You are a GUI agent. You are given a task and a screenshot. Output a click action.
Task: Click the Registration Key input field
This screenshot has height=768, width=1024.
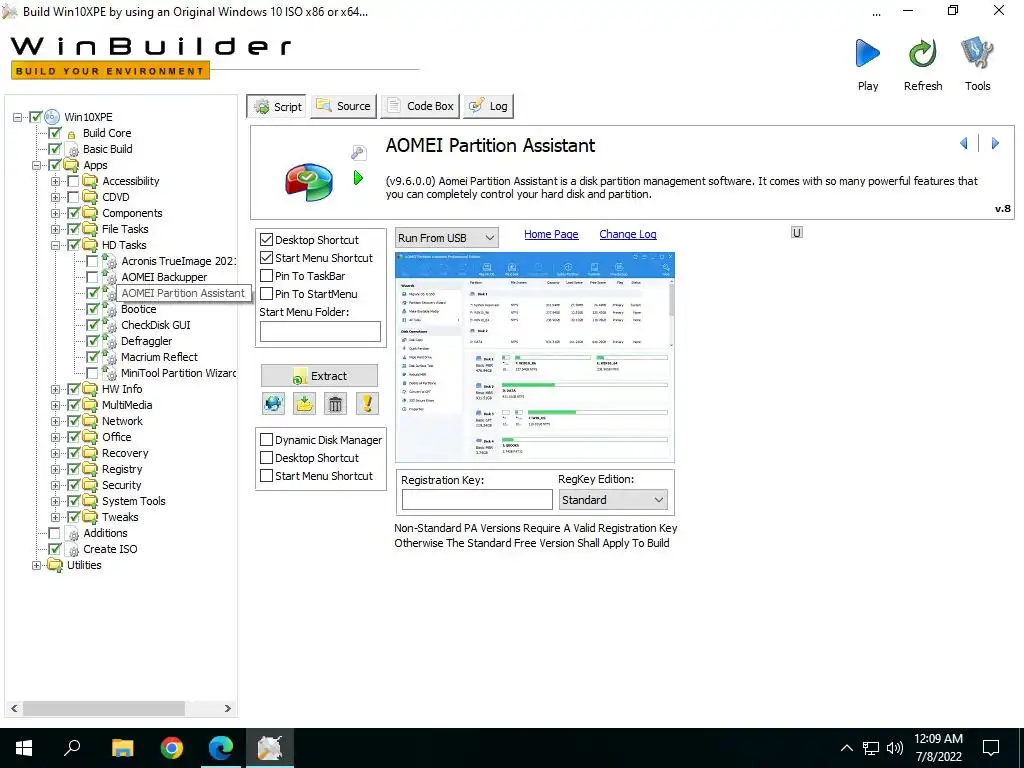tap(477, 500)
